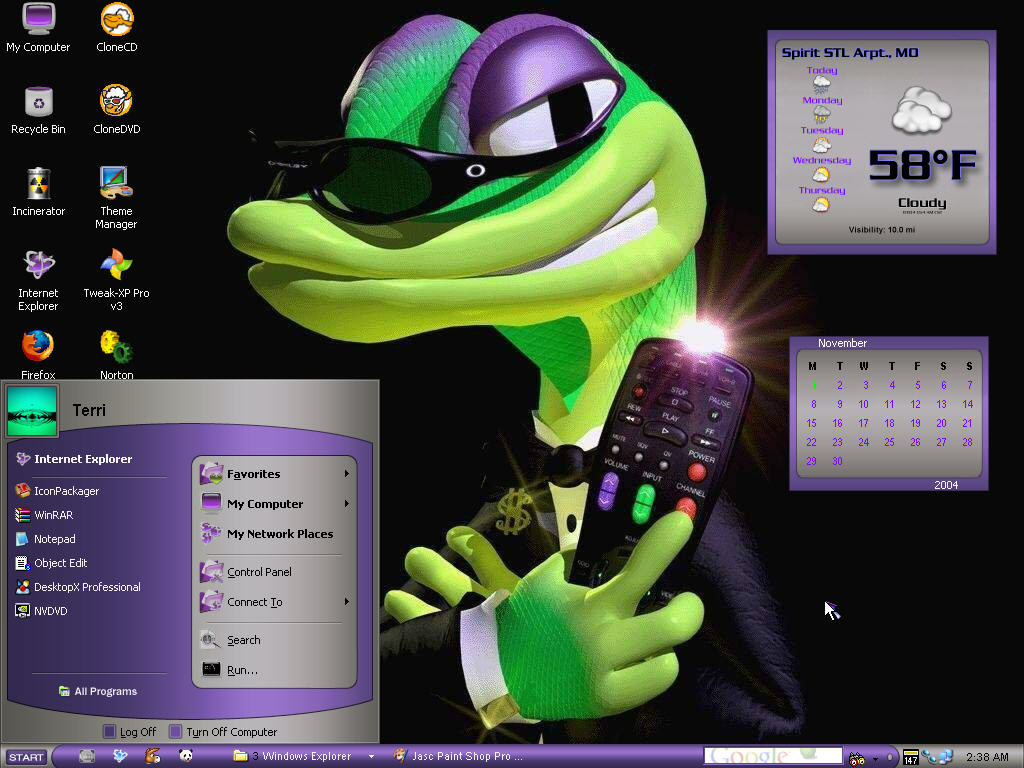Click the Google search field in taskbar
The width and height of the screenshot is (1024, 768).
[773, 756]
